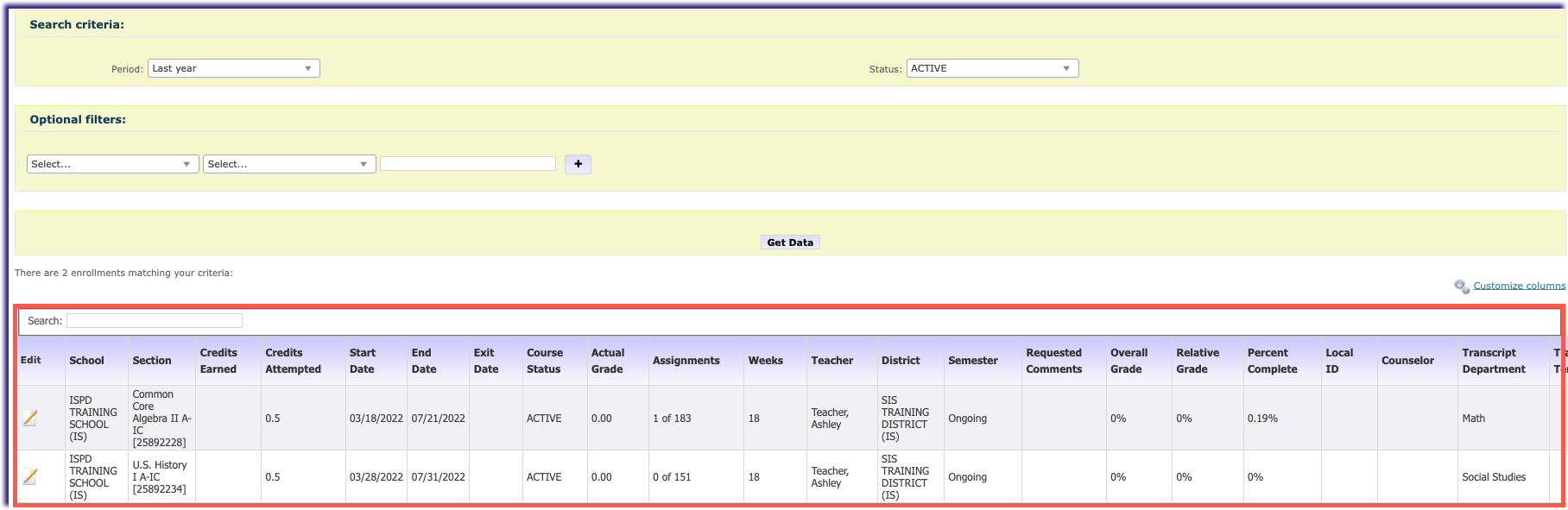Click the Customize columns gear icon
Viewport: 1568px width, 510px height.
click(x=1461, y=286)
